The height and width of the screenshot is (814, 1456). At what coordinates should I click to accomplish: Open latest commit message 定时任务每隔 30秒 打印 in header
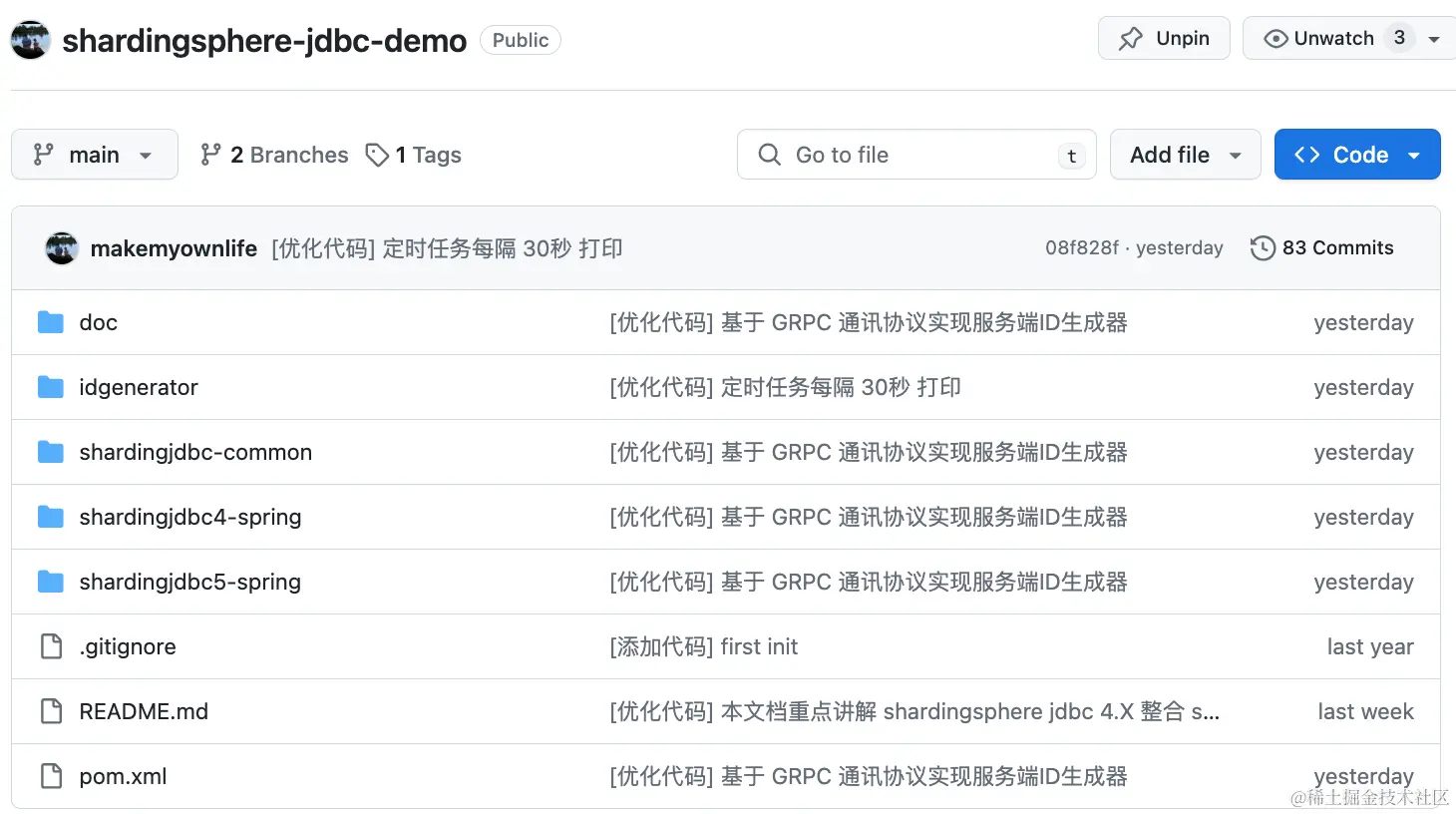click(x=447, y=248)
